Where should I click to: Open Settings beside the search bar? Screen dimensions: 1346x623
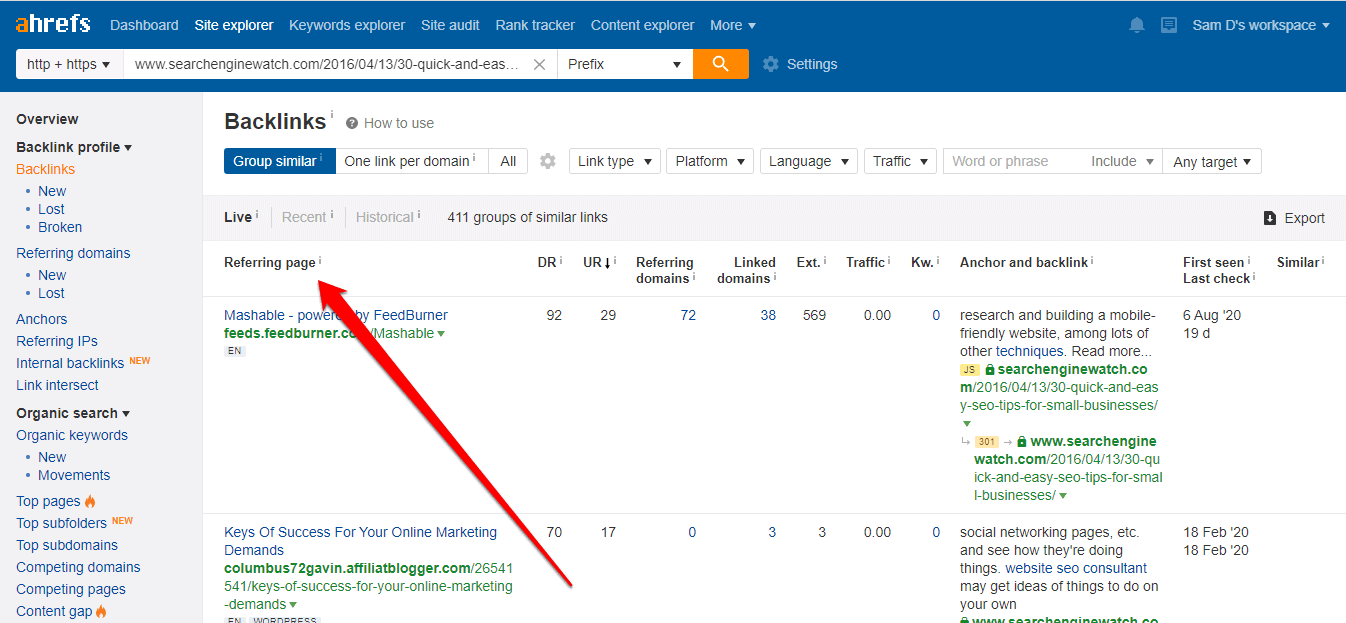coord(800,64)
